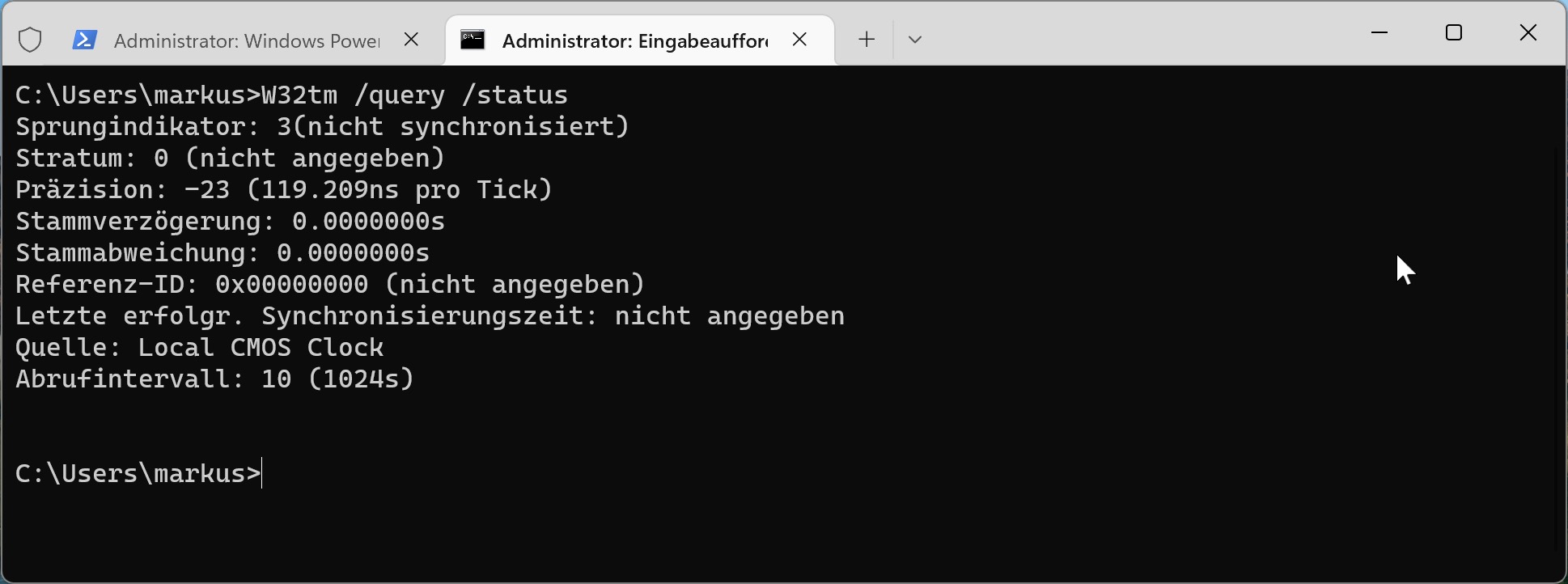The width and height of the screenshot is (1568, 584).
Task: Maximize the terminal window
Action: [1453, 32]
